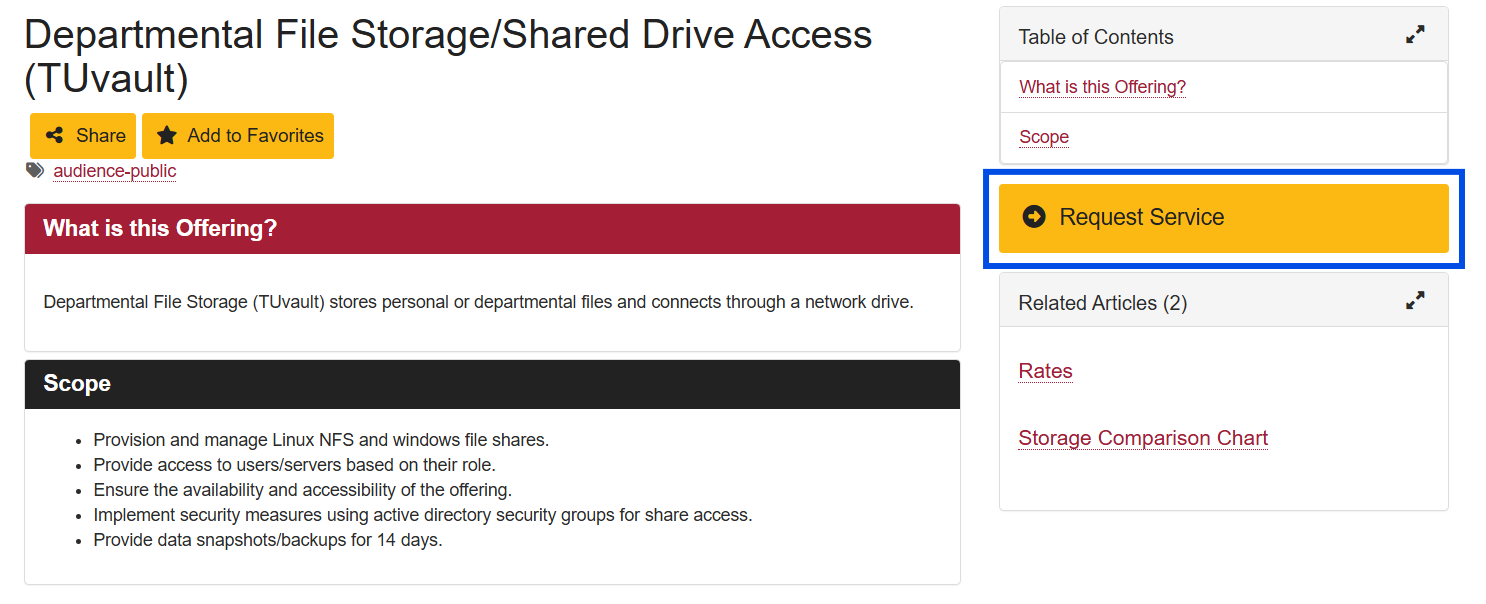
Task: Open the Rates related article
Action: 1045,371
